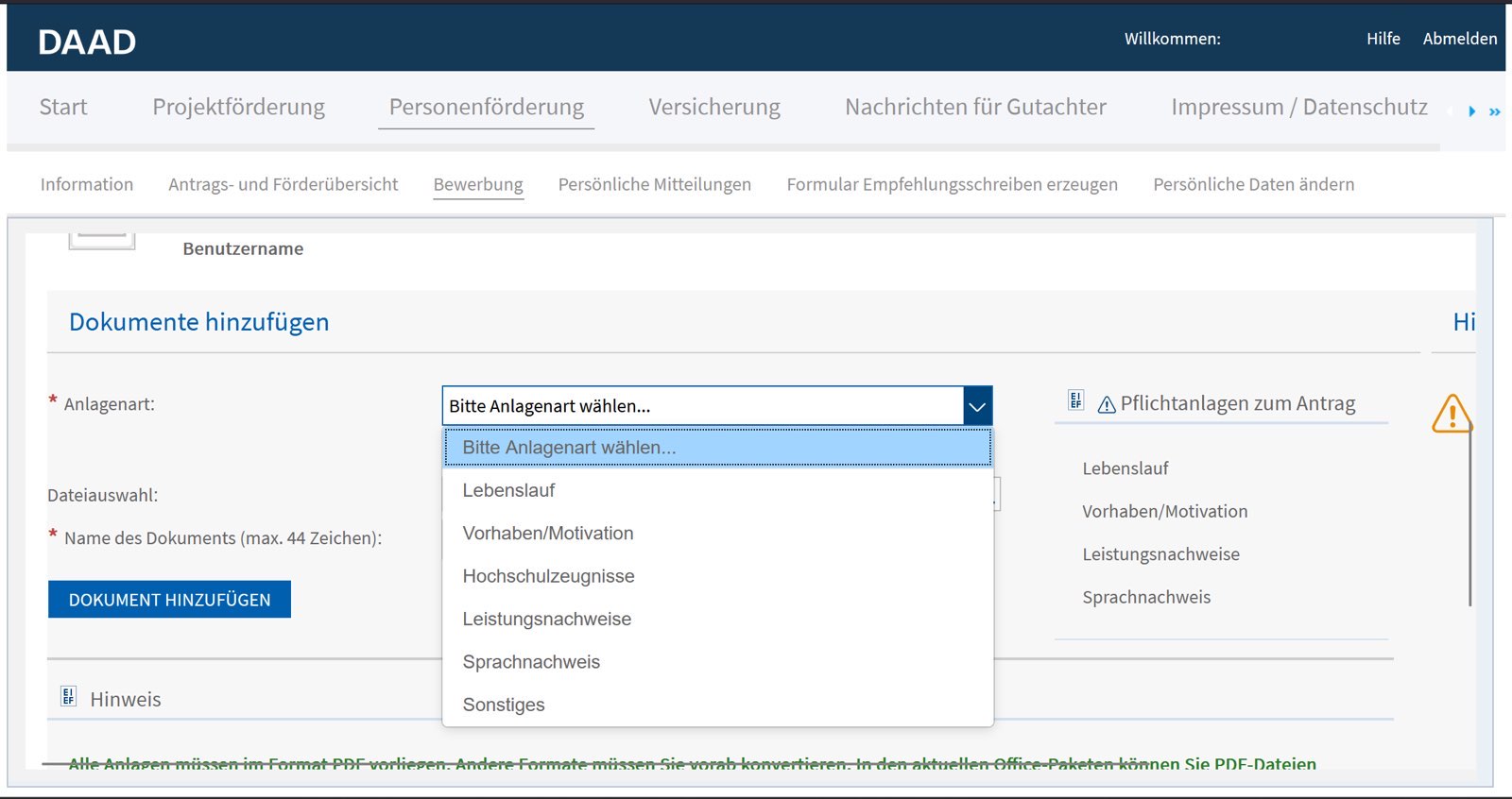Click the Pflichtanlagen panel collapse icon
This screenshot has height=799, width=1512.
coord(1075,400)
